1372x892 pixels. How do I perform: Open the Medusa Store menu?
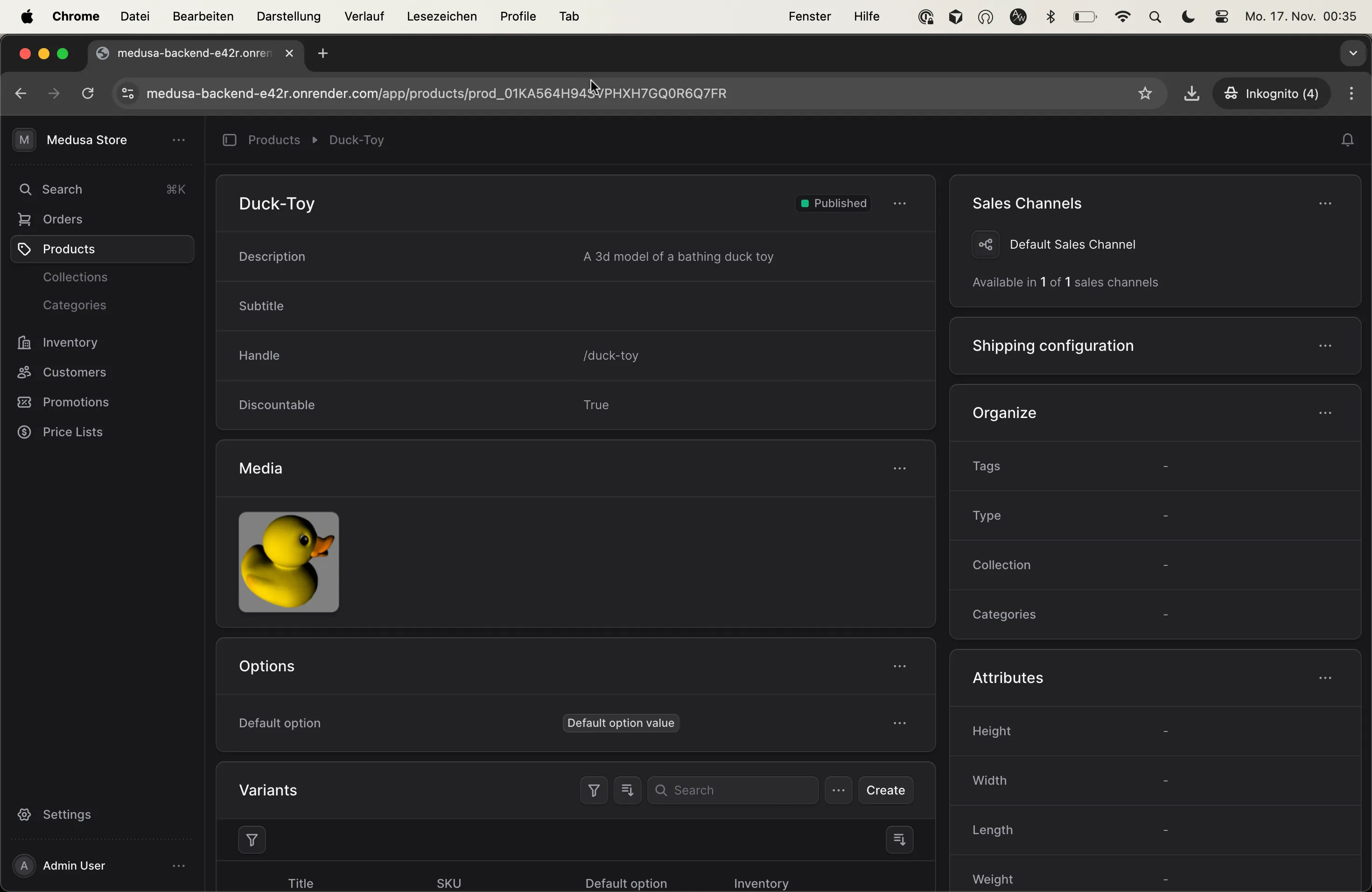179,140
